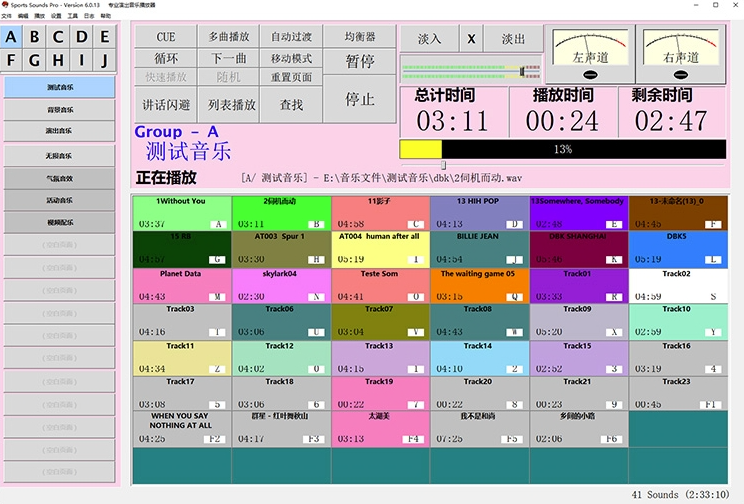The width and height of the screenshot is (744, 504).
Task: Open the 工具 menu
Action: (73, 16)
